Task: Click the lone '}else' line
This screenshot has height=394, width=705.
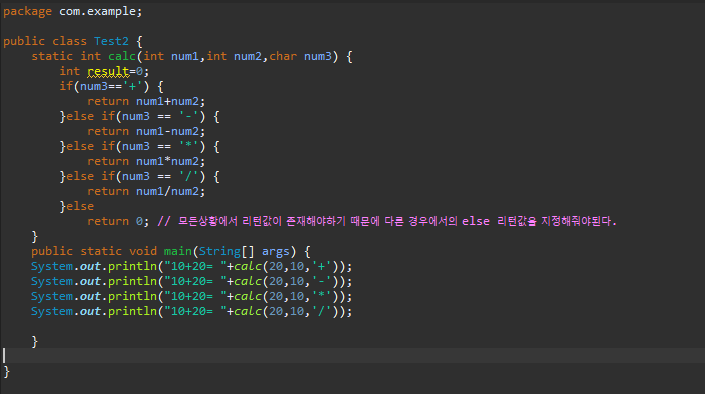Action: [77, 206]
